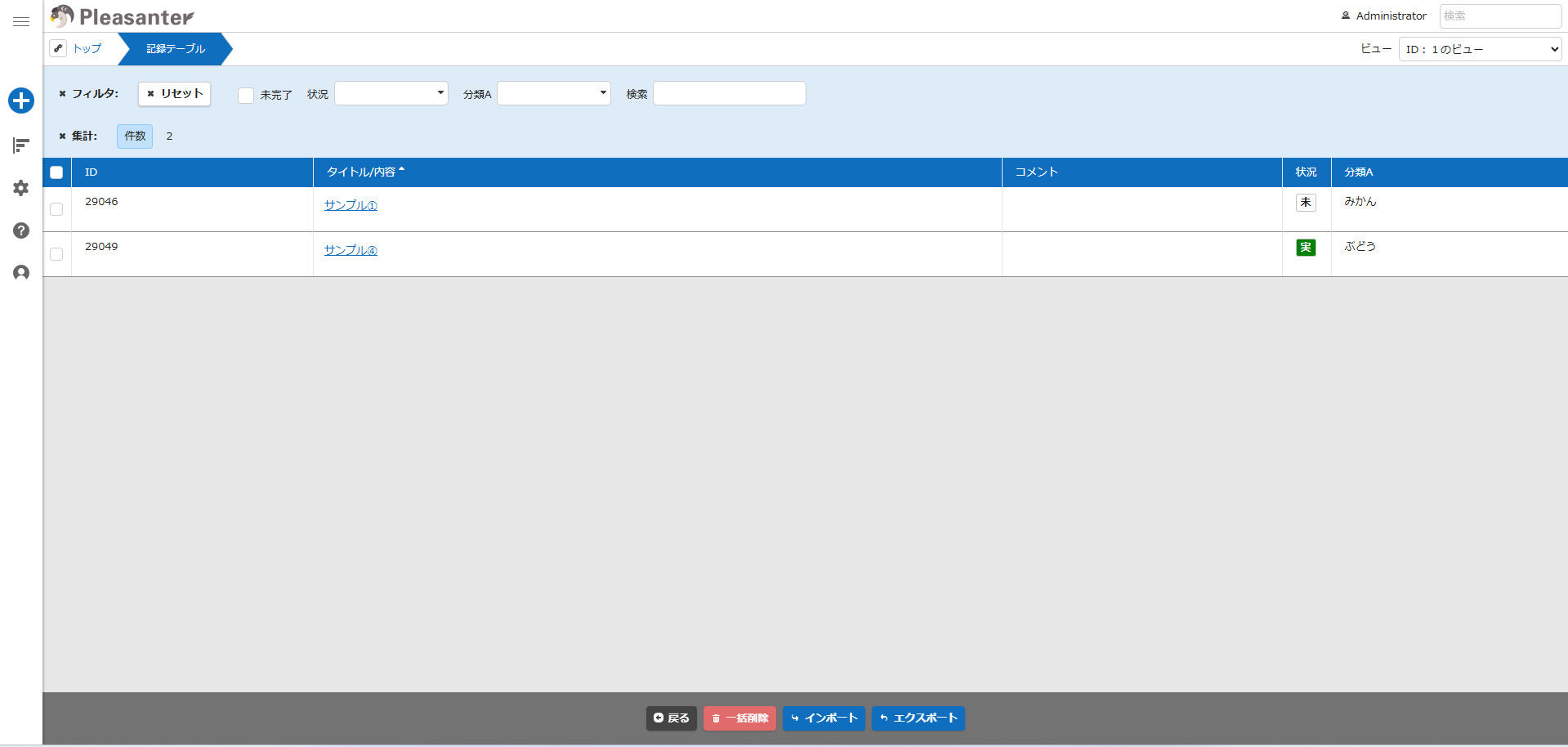Open the 状況 filter dropdown

[391, 93]
